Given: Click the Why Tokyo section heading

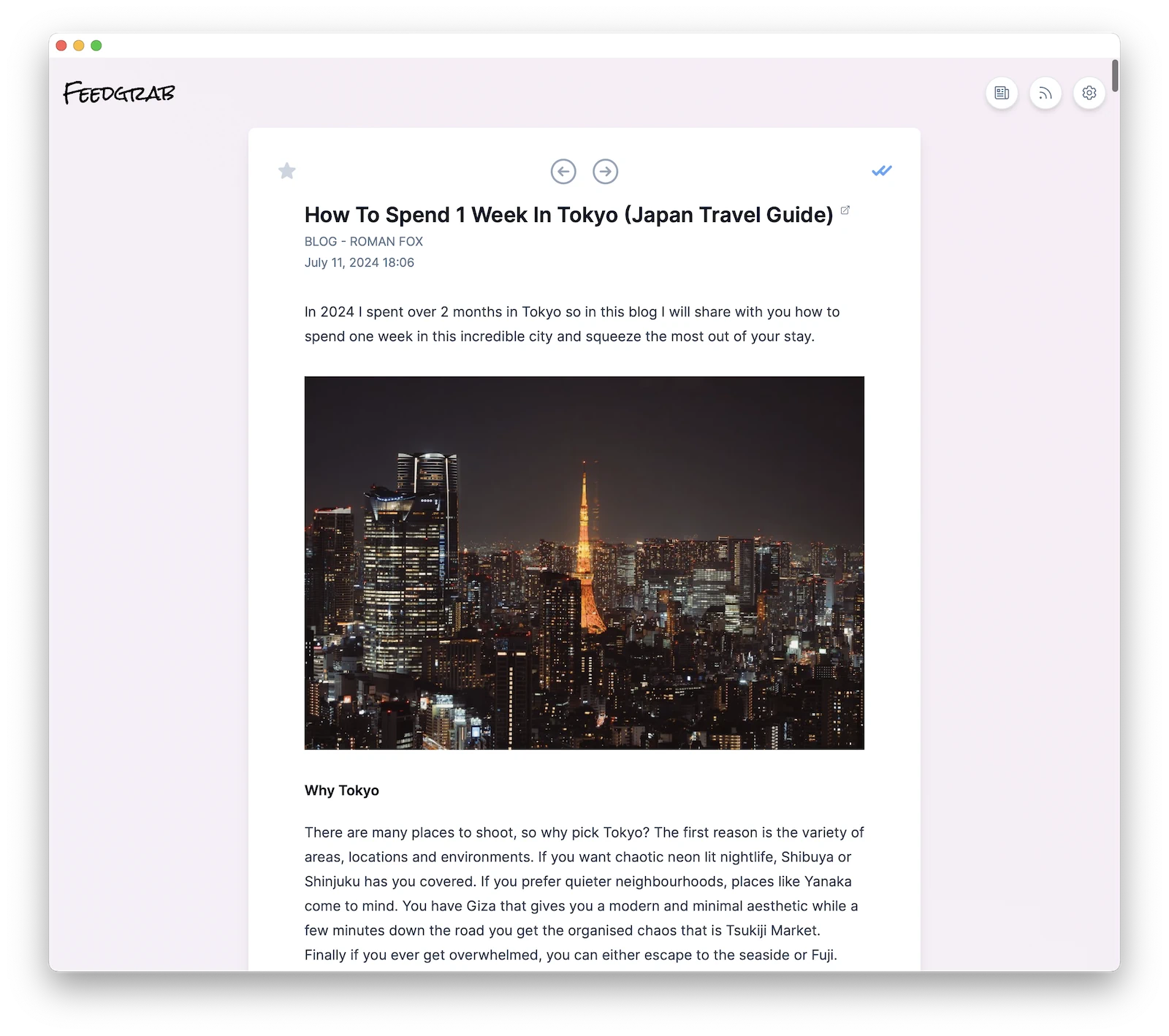Looking at the screenshot, I should click(x=341, y=790).
